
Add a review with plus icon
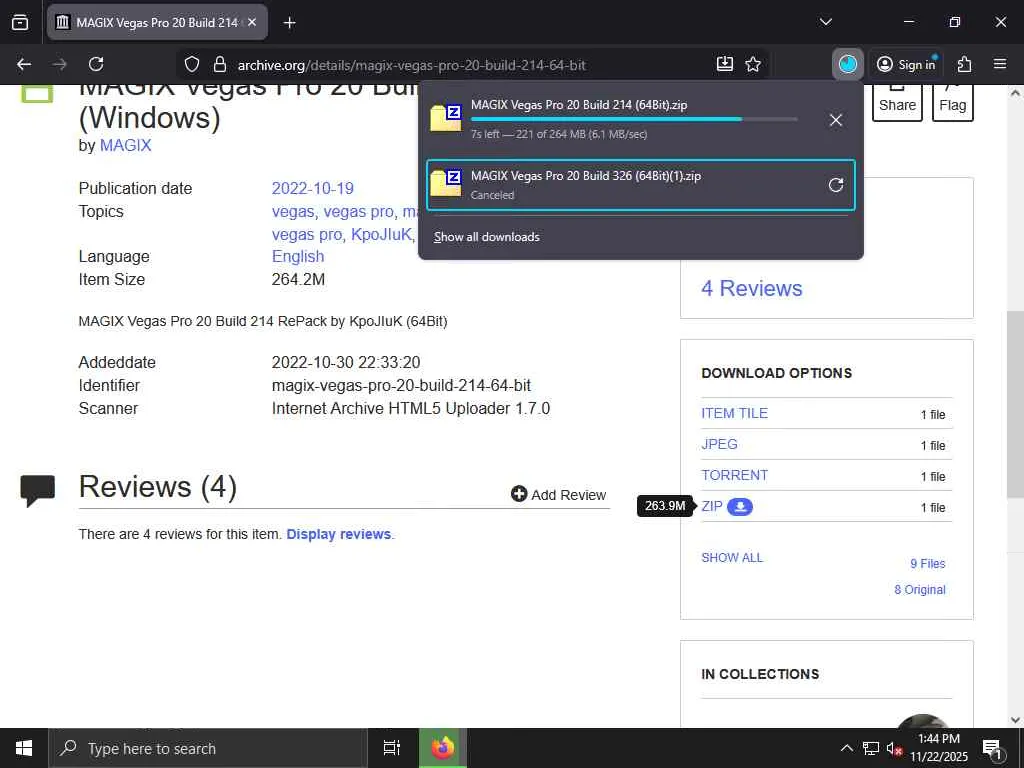(558, 494)
